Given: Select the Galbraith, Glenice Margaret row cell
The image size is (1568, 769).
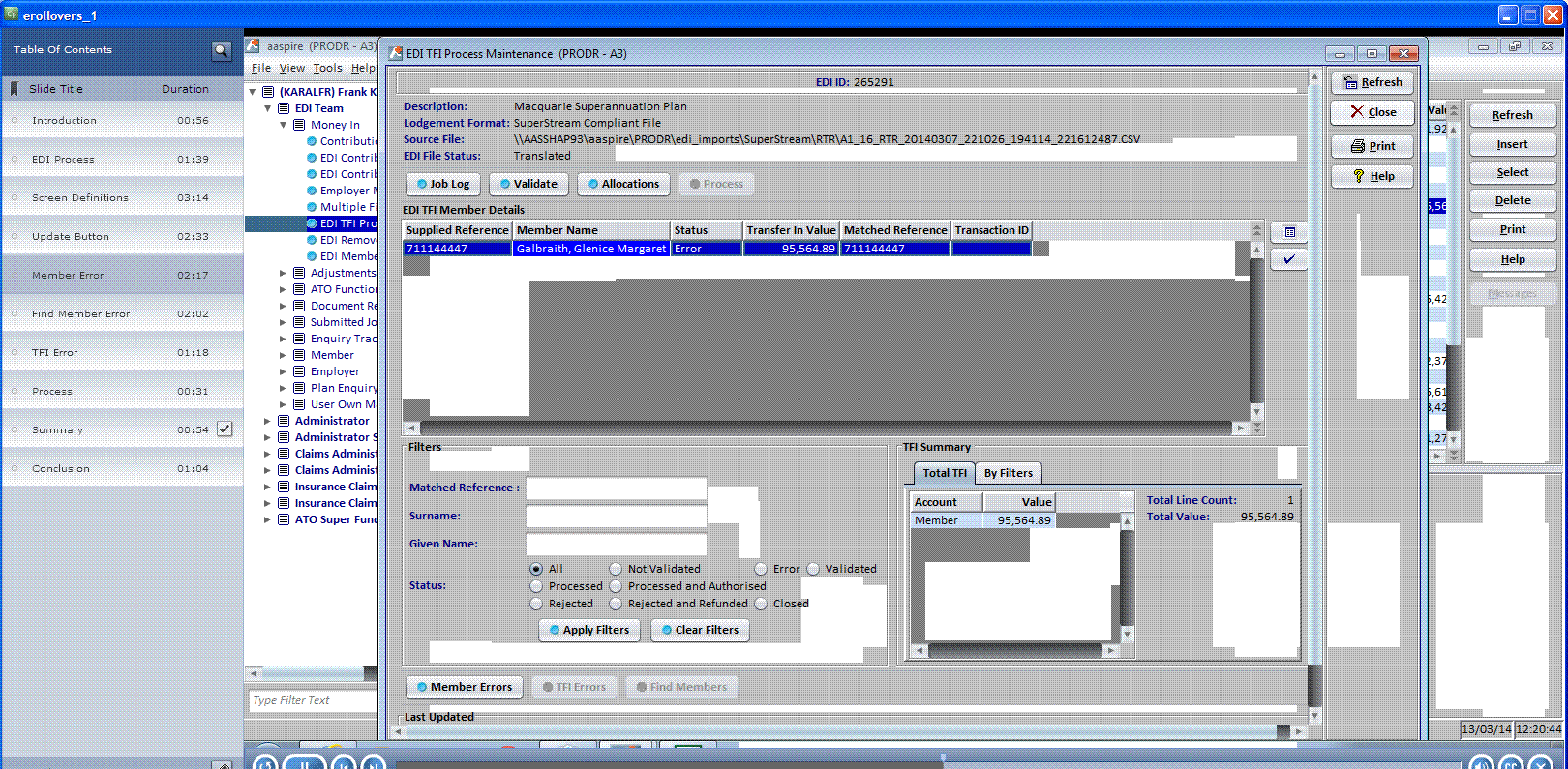Looking at the screenshot, I should tap(591, 249).
